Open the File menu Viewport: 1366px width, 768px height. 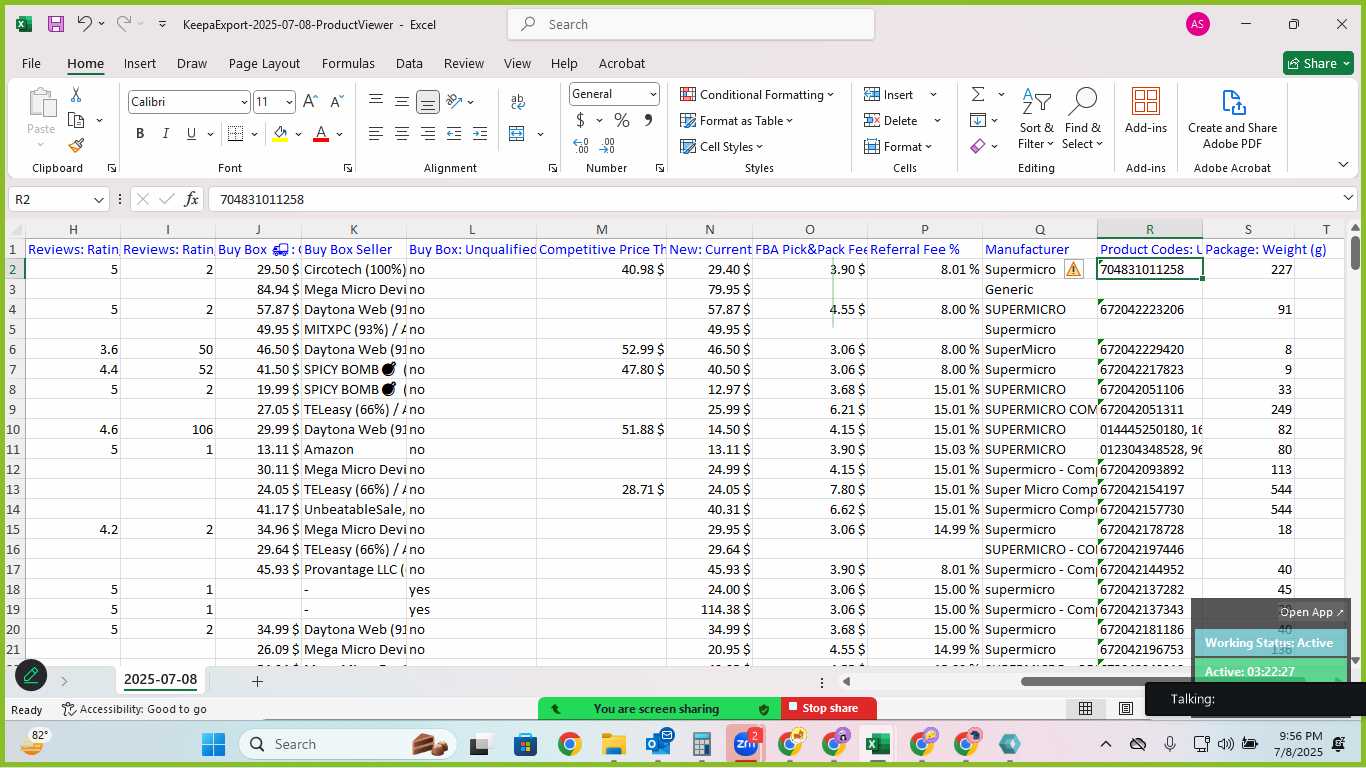[31, 63]
